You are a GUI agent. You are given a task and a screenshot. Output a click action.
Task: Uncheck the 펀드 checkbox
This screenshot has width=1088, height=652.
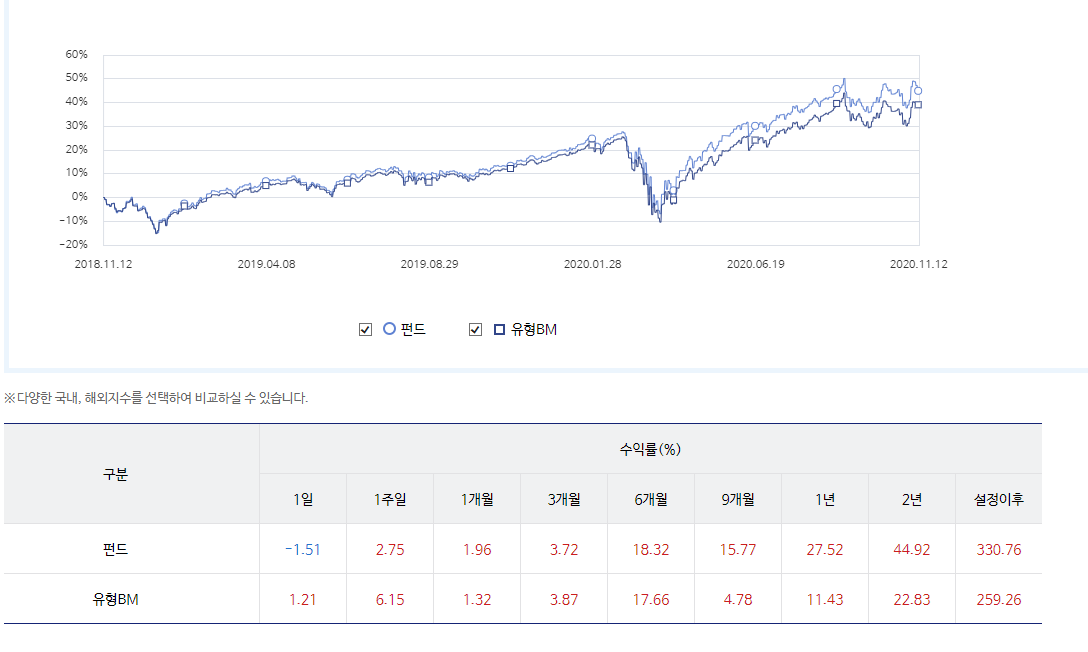point(363,327)
